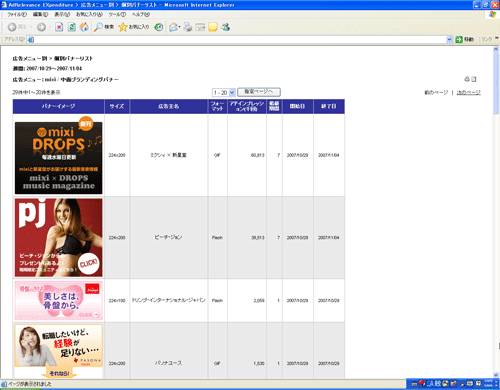Stop page loading with red X icon
The image size is (500, 390).
coord(59,27)
